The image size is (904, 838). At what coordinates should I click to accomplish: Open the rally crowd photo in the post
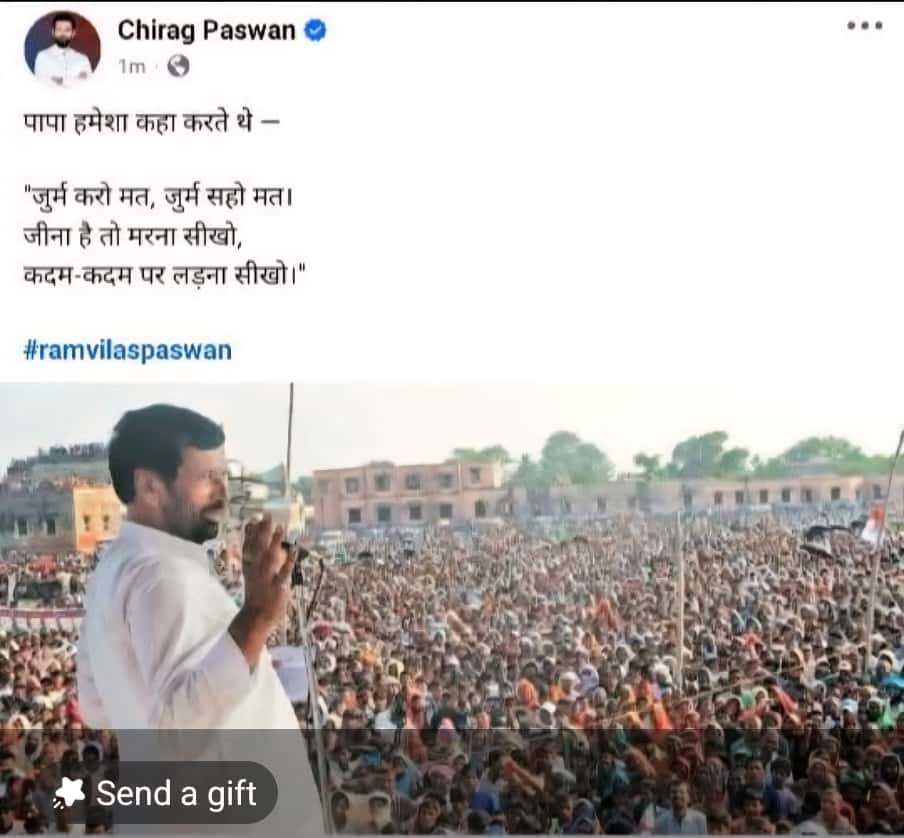(x=452, y=608)
